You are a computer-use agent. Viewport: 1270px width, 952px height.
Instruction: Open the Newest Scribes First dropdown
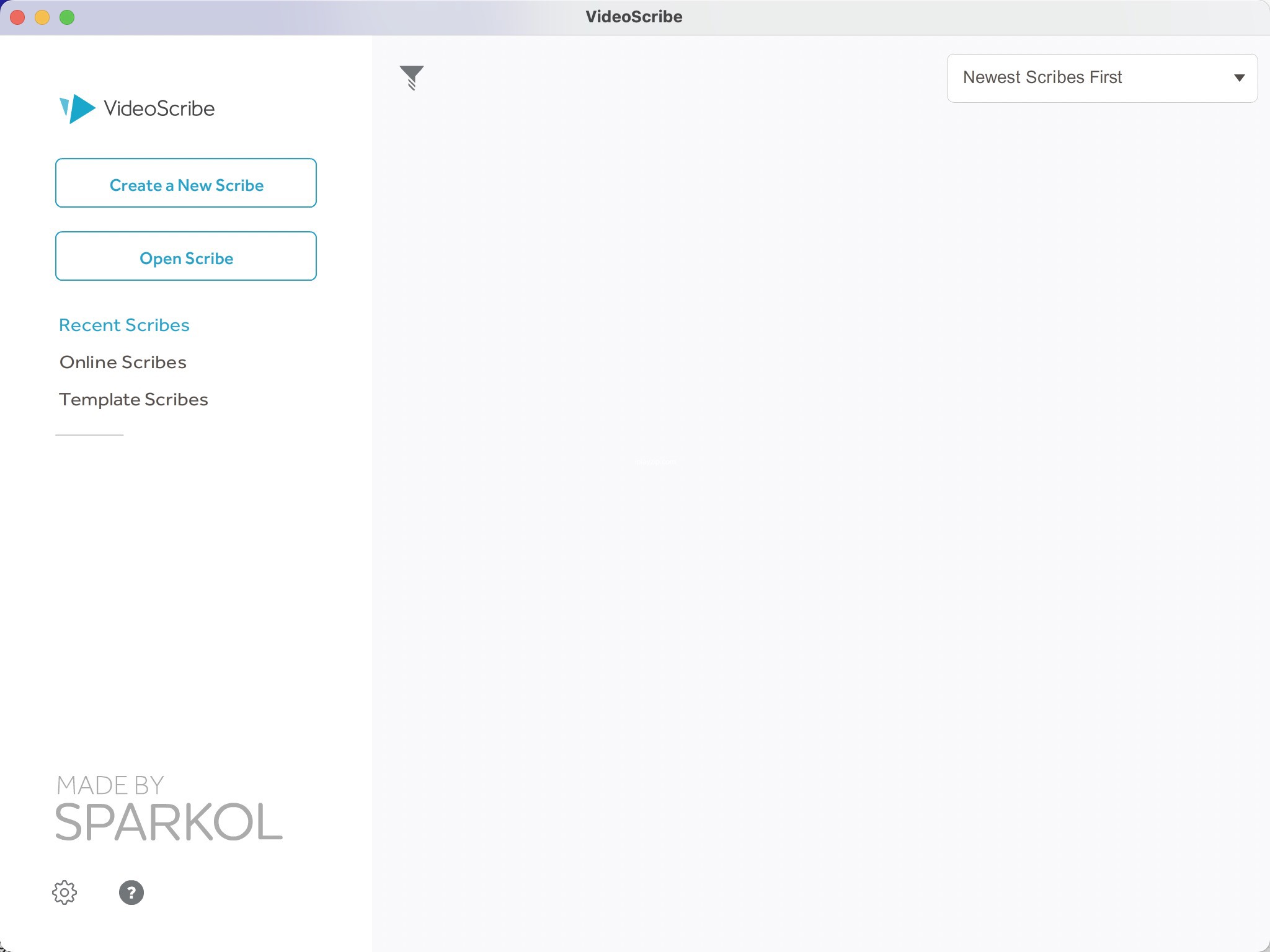[1103, 78]
